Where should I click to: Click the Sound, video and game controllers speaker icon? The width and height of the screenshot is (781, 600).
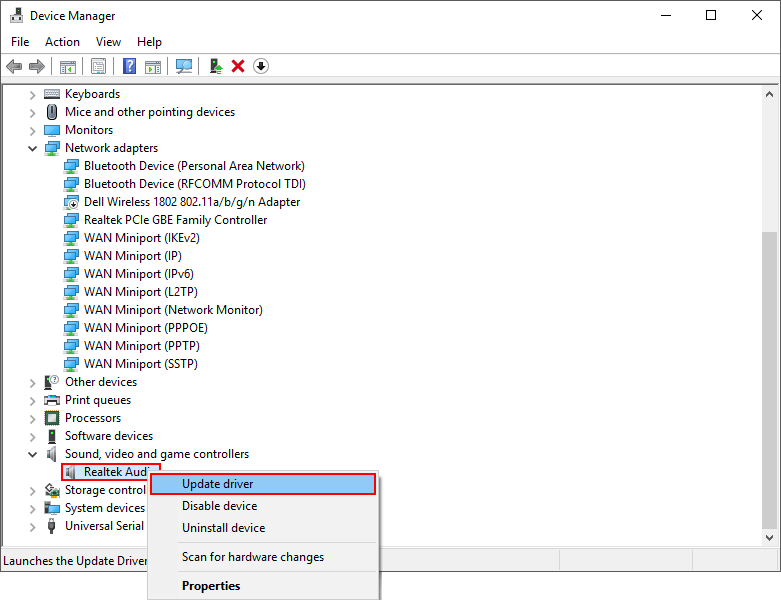pyautogui.click(x=52, y=454)
